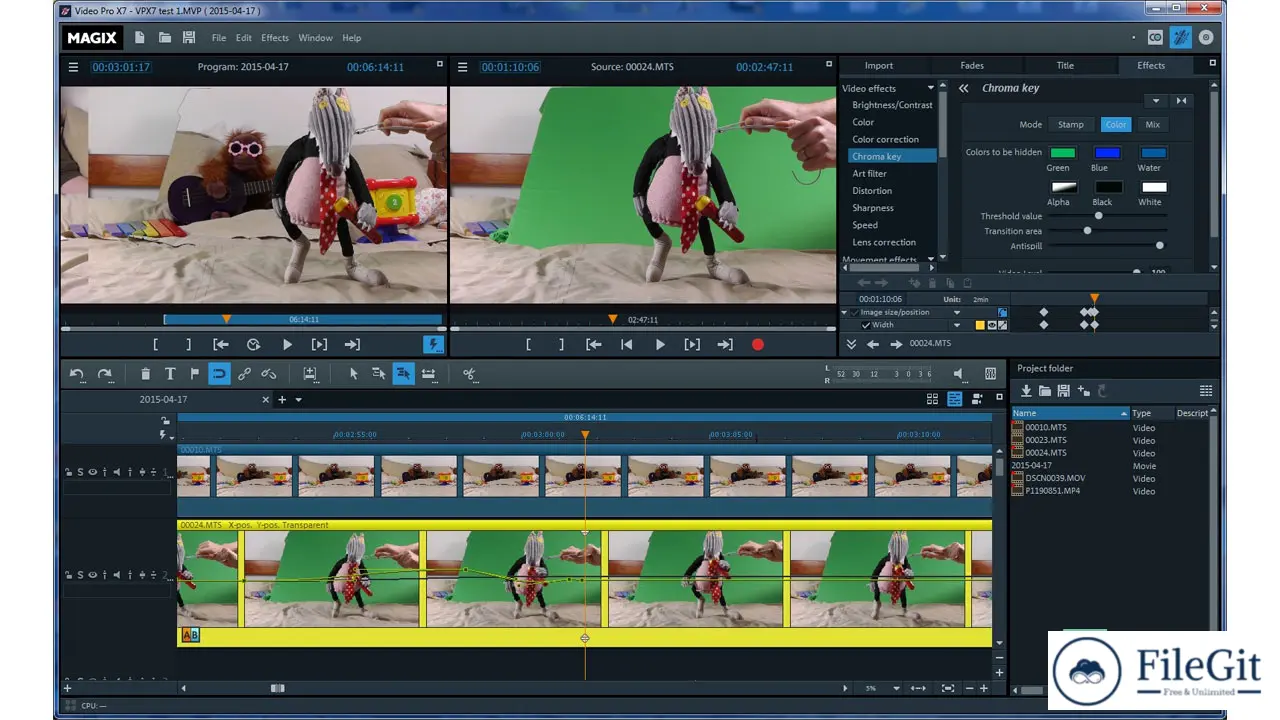Go back with the double-arrow beside Chroma key

coord(964,88)
